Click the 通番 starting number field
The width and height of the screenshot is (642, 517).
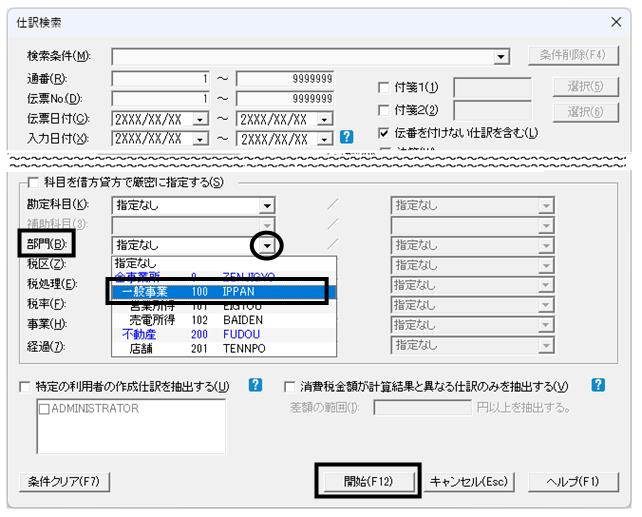(x=160, y=78)
